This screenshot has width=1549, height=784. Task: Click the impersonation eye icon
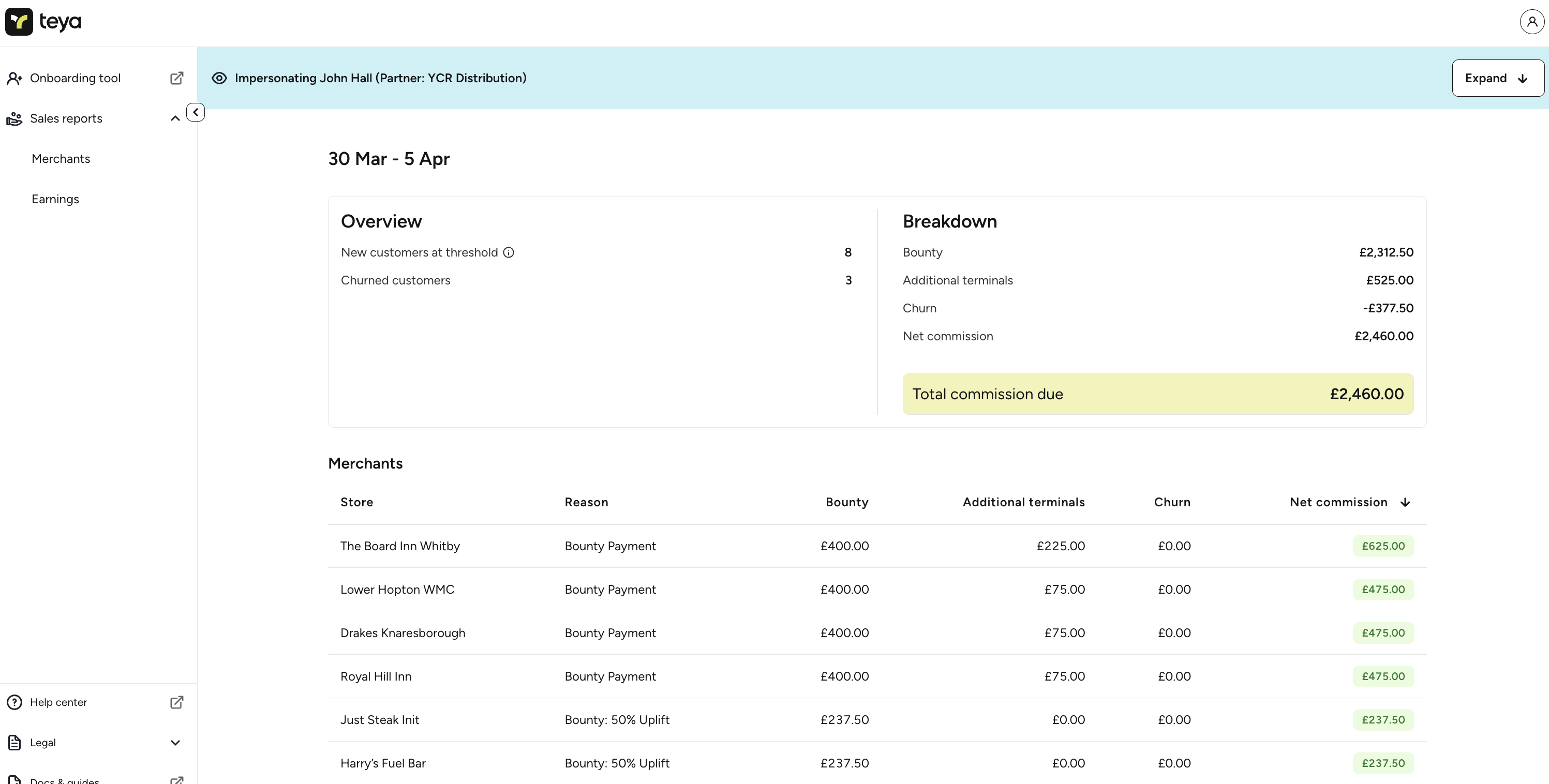[x=219, y=78]
